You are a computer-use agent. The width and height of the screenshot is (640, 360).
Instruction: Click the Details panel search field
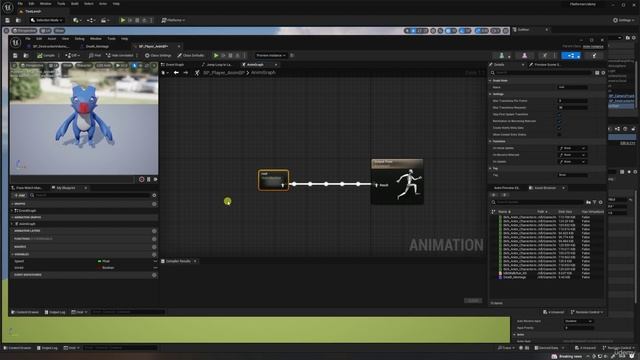pyautogui.click(x=542, y=73)
